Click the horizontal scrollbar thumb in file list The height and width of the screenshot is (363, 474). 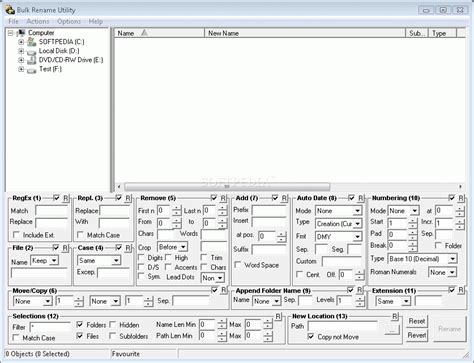pyautogui.click(x=227, y=186)
